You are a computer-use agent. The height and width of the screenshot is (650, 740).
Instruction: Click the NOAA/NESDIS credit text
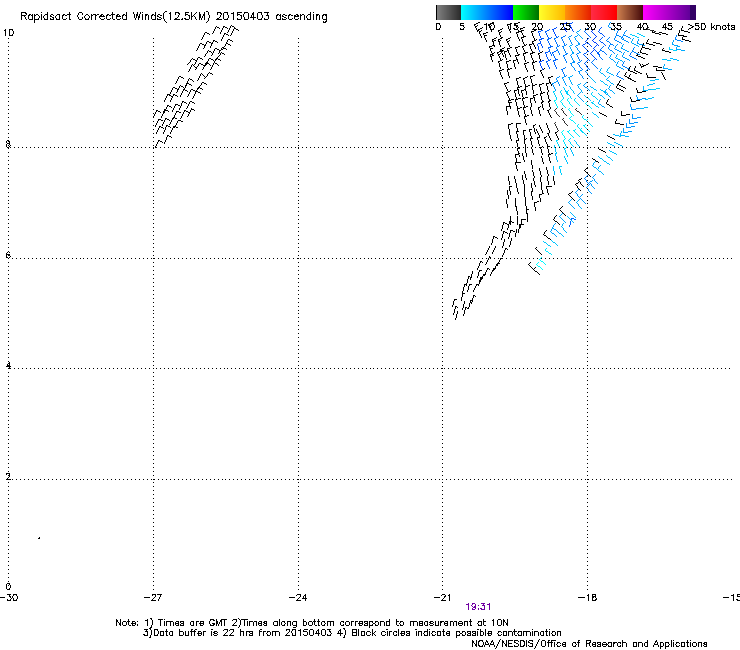tap(589, 644)
